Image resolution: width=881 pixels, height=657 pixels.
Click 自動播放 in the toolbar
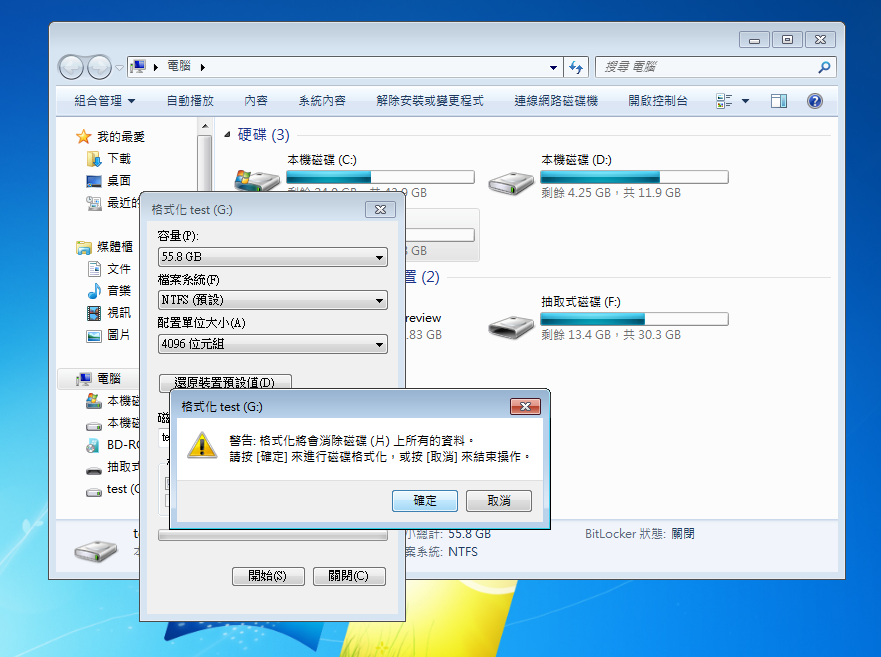pos(190,101)
